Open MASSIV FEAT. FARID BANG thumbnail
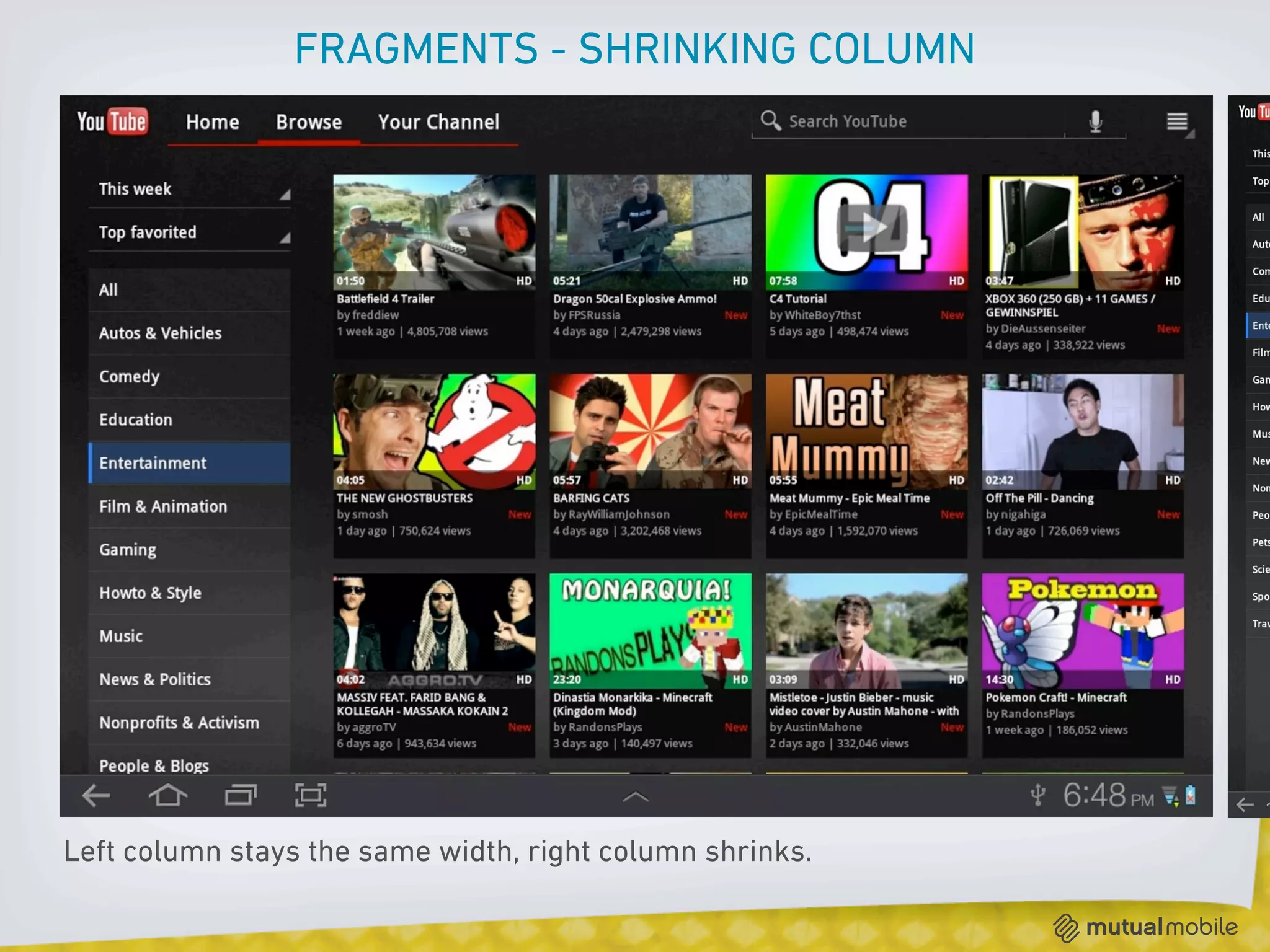Viewport: 1270px width, 952px height. pyautogui.click(x=434, y=631)
